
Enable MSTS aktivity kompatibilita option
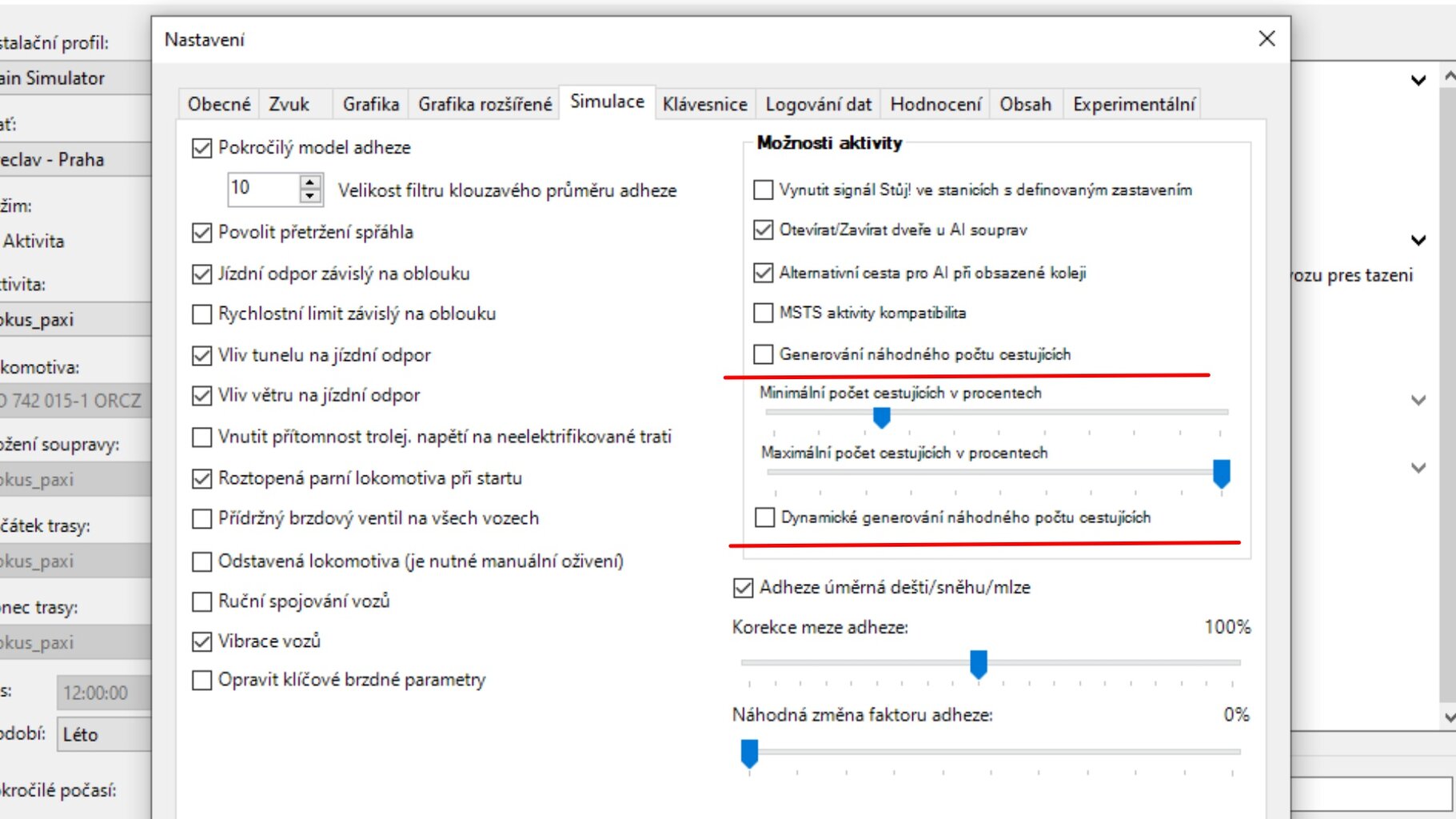point(764,313)
